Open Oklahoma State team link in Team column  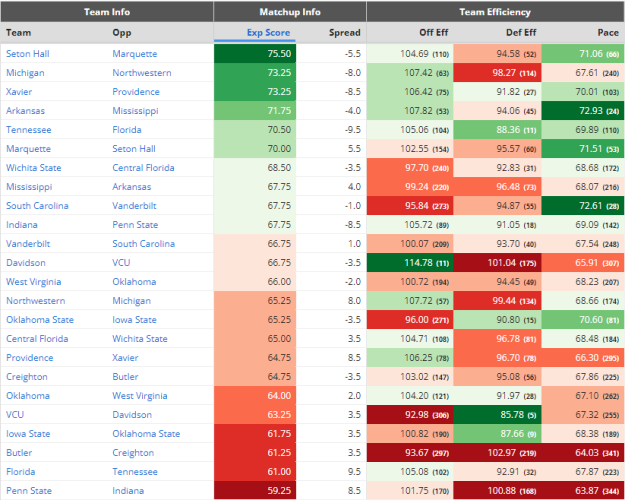tap(40, 320)
